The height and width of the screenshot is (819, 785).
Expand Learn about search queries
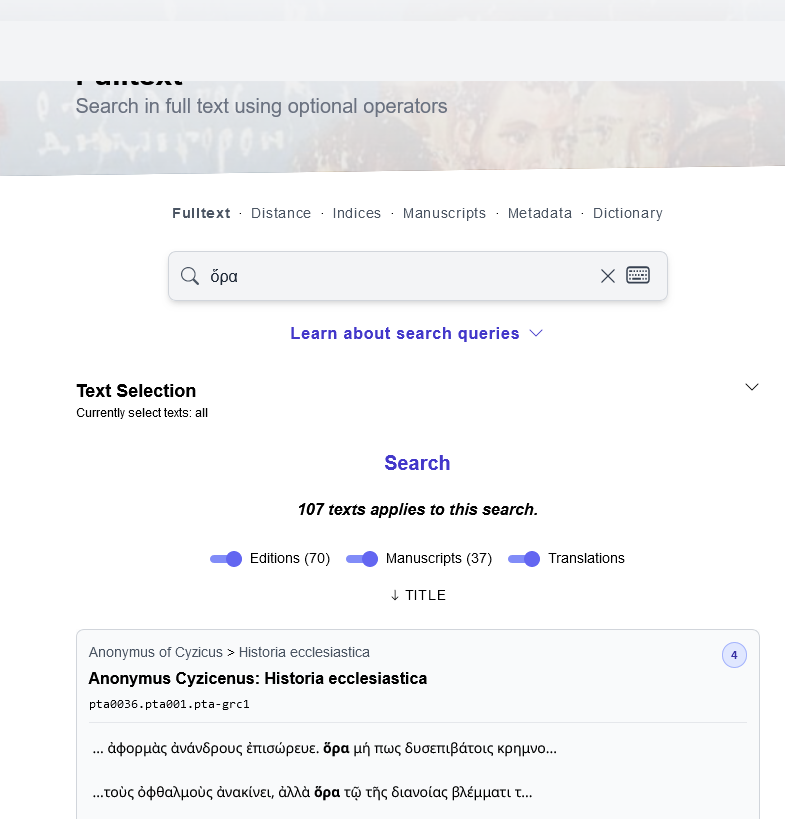coord(417,333)
